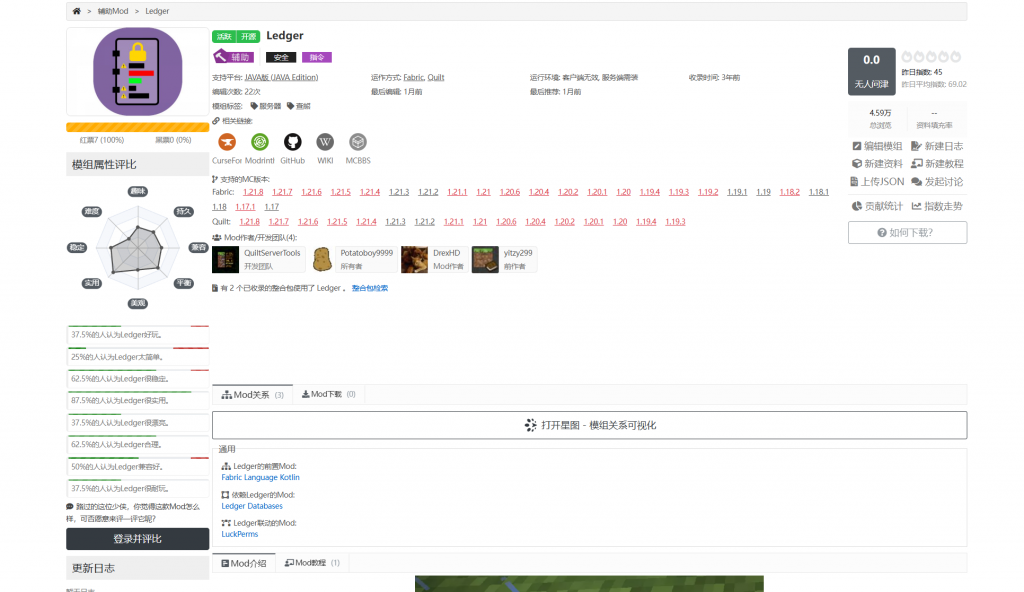Open 贡献统计 contribution stats
Screen dimensions: 1024x592
pyautogui.click(x=877, y=206)
